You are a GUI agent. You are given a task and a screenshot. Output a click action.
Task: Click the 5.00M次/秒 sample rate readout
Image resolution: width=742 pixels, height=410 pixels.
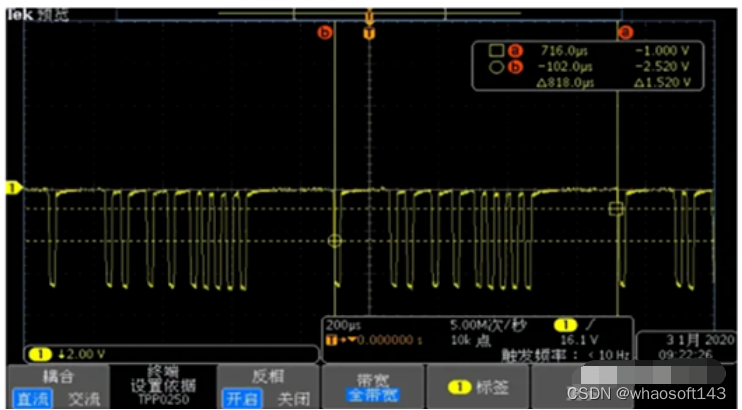488,325
